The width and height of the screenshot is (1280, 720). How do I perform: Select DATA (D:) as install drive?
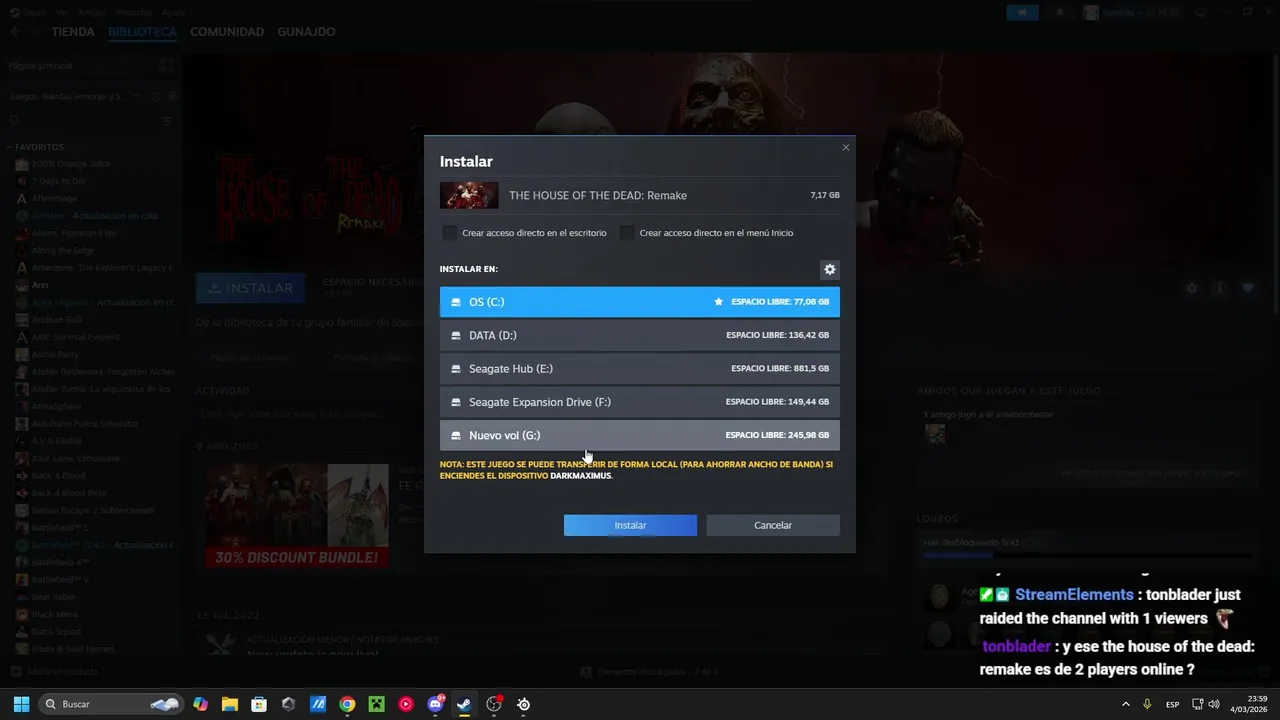coord(640,335)
